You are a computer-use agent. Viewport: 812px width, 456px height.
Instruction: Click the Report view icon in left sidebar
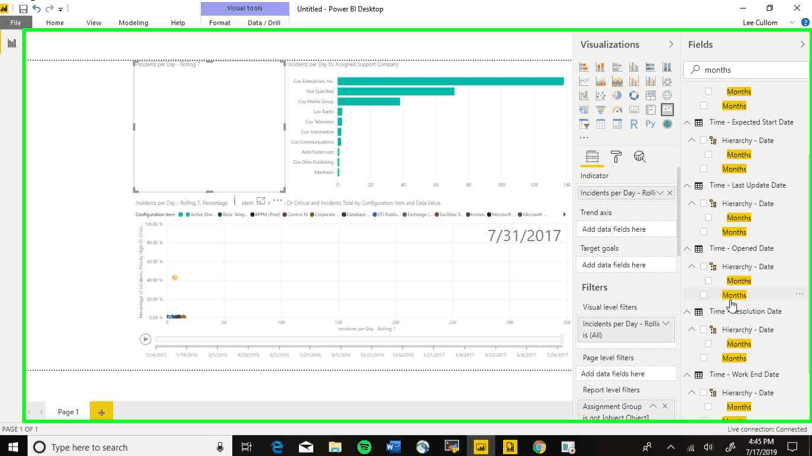tap(11, 43)
